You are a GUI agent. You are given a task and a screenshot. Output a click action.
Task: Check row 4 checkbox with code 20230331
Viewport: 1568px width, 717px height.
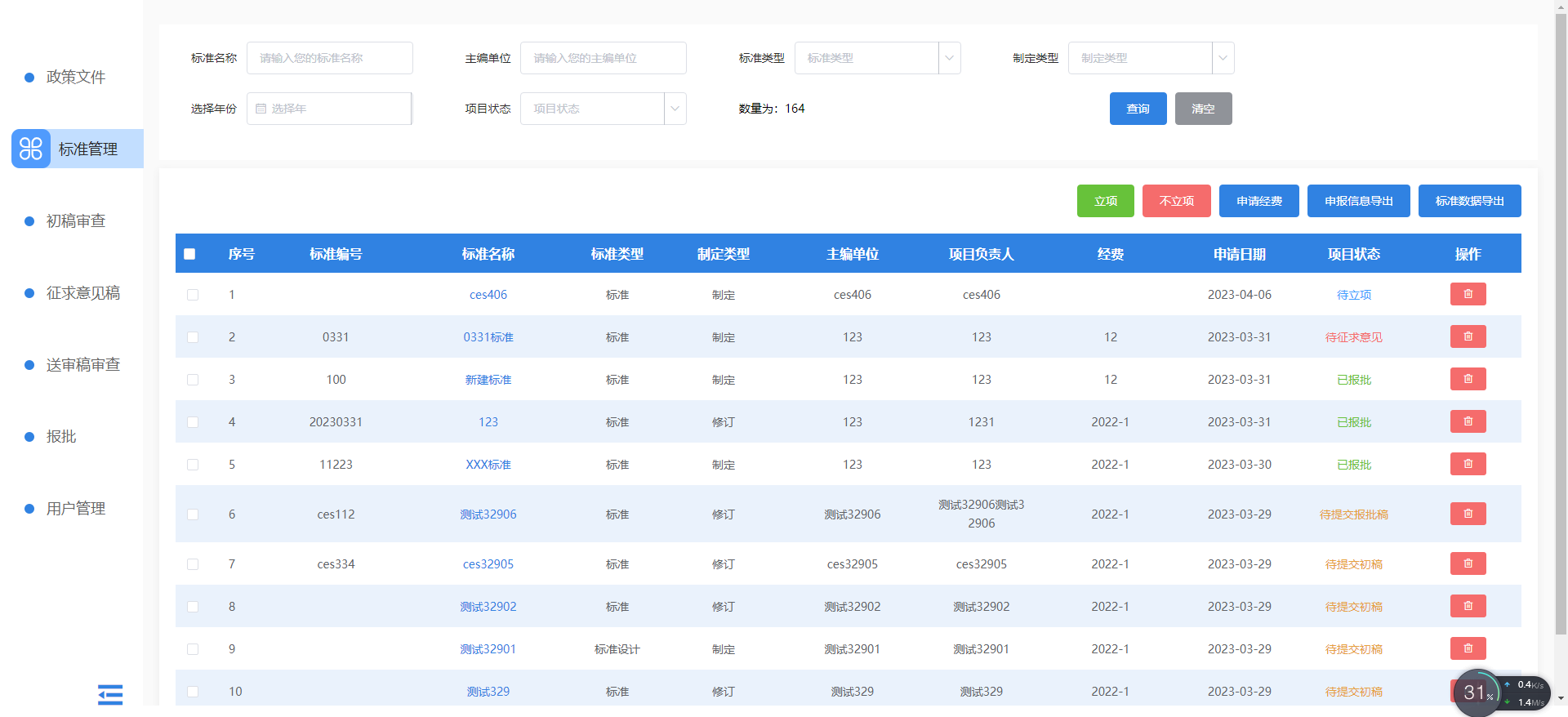click(x=193, y=422)
